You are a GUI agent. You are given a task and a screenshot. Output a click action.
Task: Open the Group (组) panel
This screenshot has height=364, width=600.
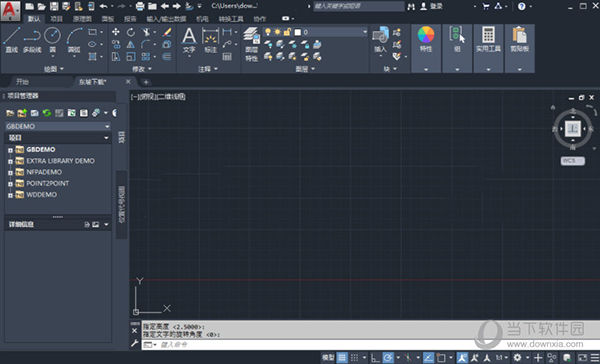click(x=457, y=39)
